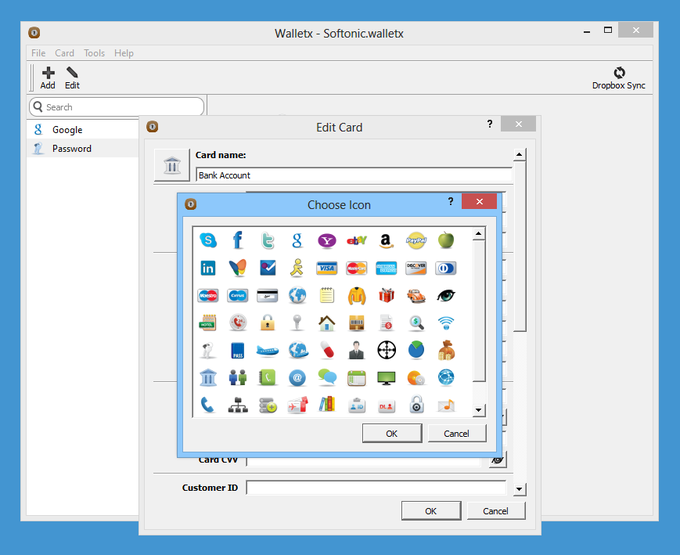Pick the email at-sign icon
Image resolution: width=680 pixels, height=555 pixels.
297,378
